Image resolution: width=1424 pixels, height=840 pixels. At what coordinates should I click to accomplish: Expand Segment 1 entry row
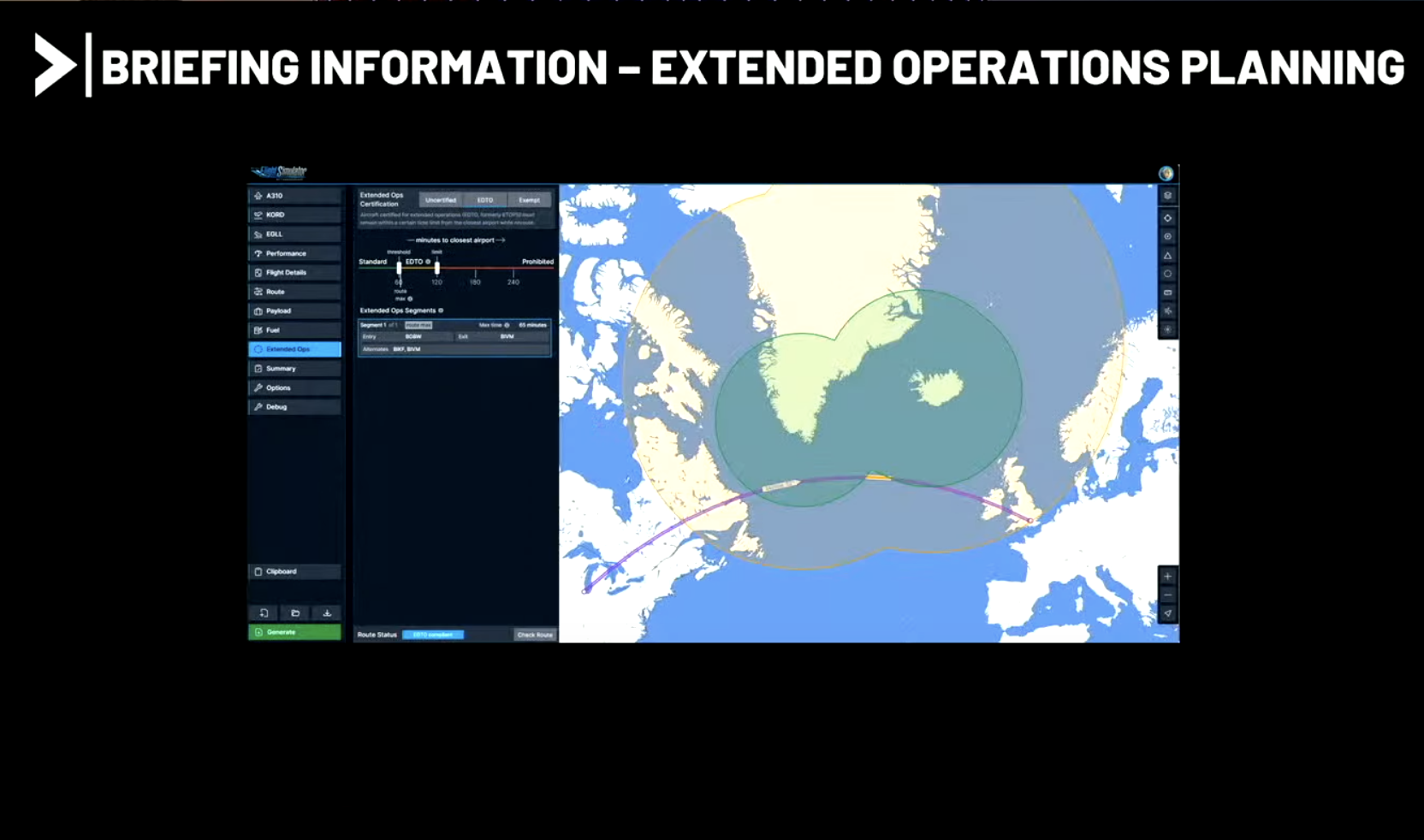pyautogui.click(x=454, y=325)
